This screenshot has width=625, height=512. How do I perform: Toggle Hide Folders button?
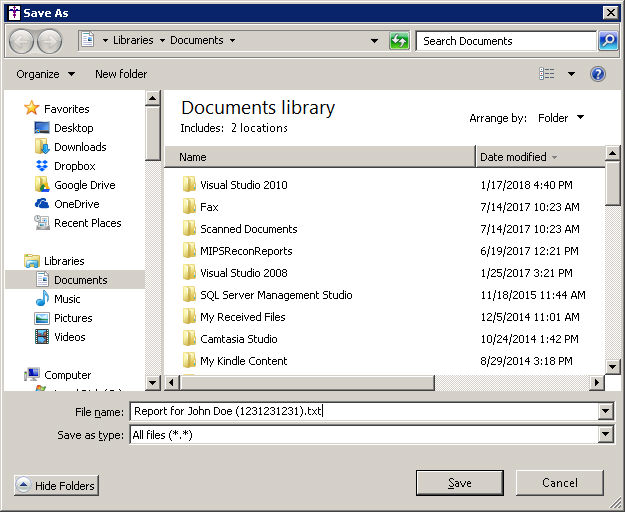point(57,486)
